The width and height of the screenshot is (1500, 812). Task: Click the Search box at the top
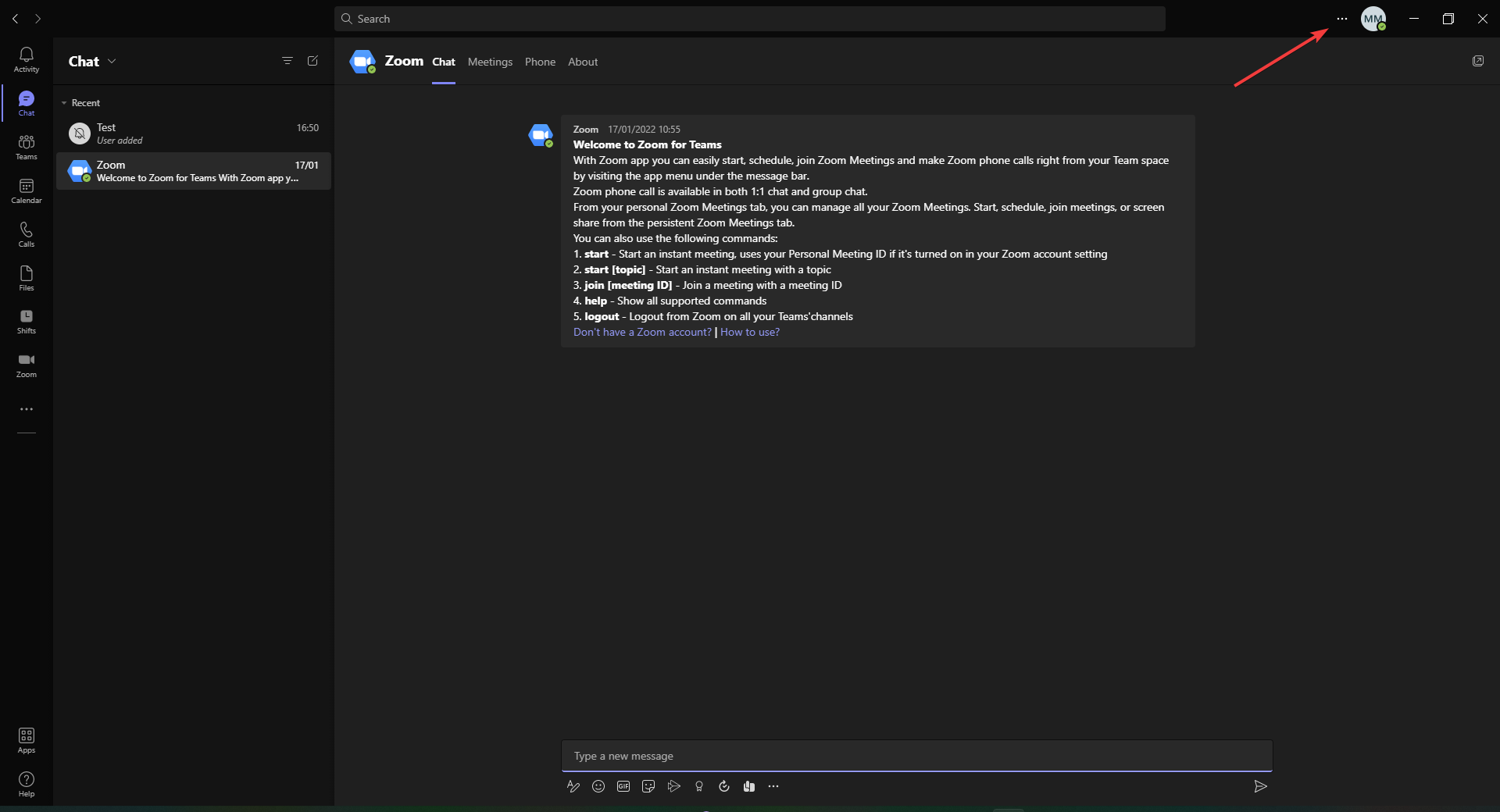pyautogui.click(x=750, y=19)
